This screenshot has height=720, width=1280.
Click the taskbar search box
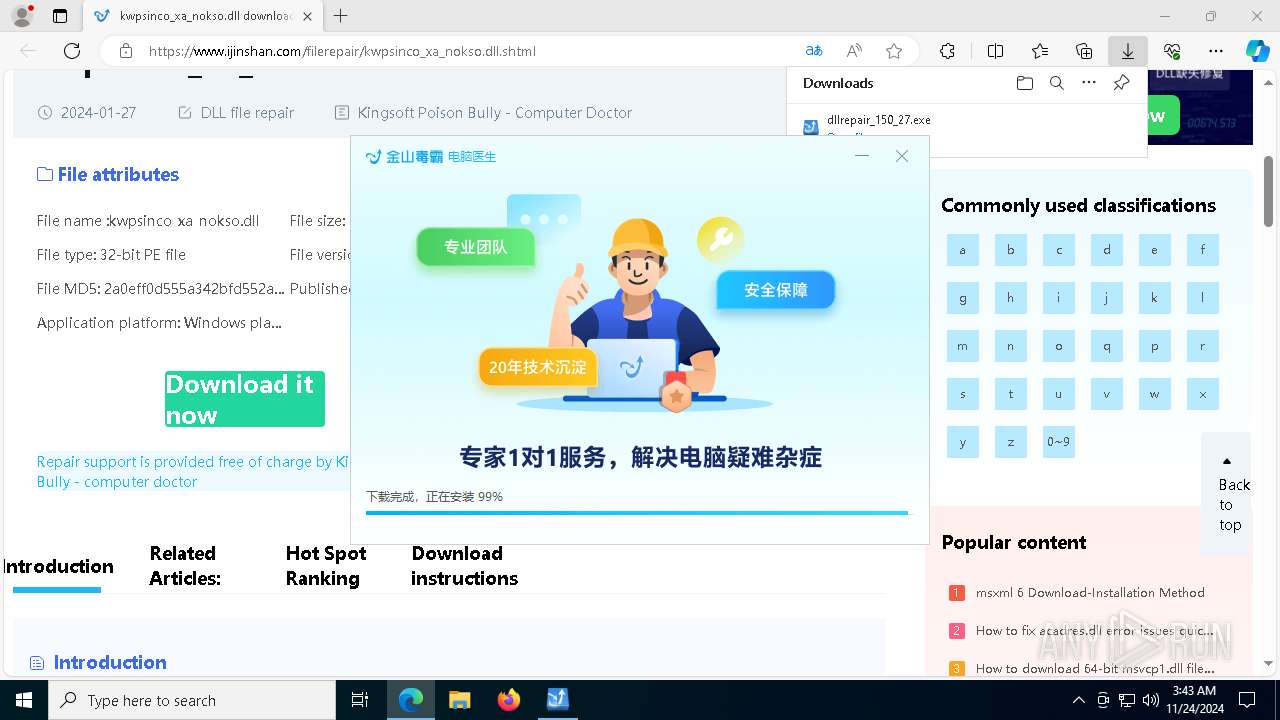coord(192,700)
